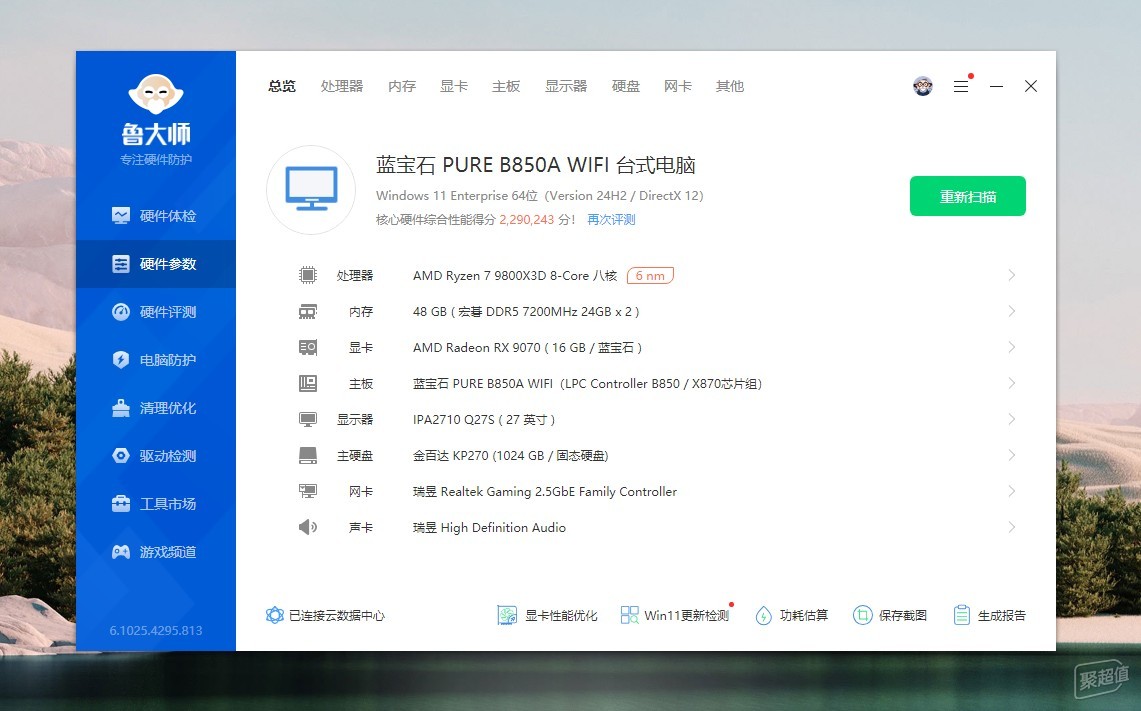The width and height of the screenshot is (1141, 711).
Task: Click the 6 nm process badge
Action: (x=650, y=276)
